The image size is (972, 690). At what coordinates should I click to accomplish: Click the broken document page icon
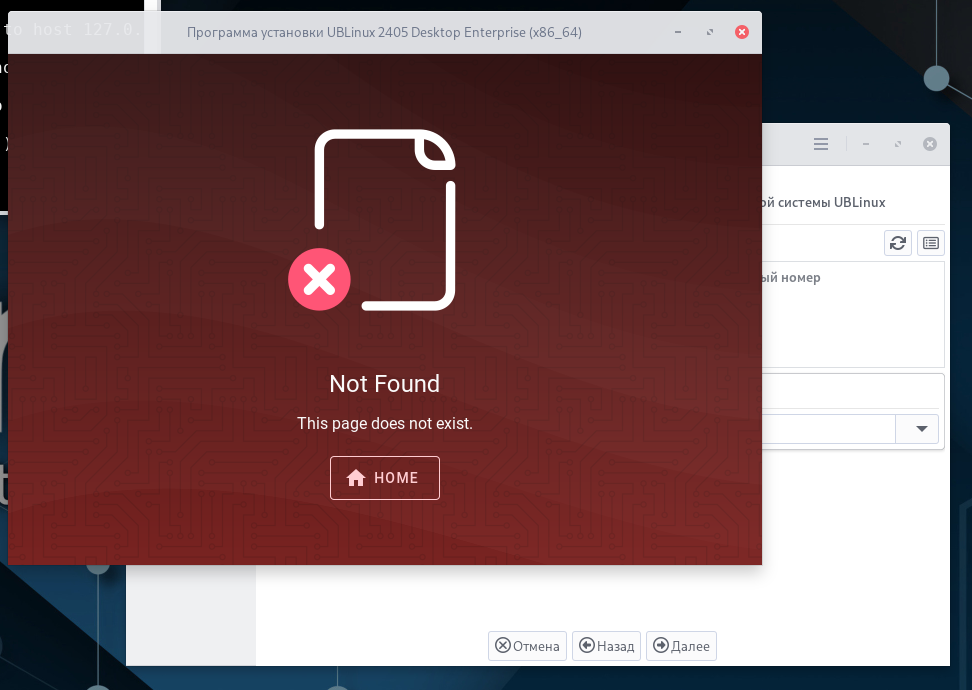385,219
